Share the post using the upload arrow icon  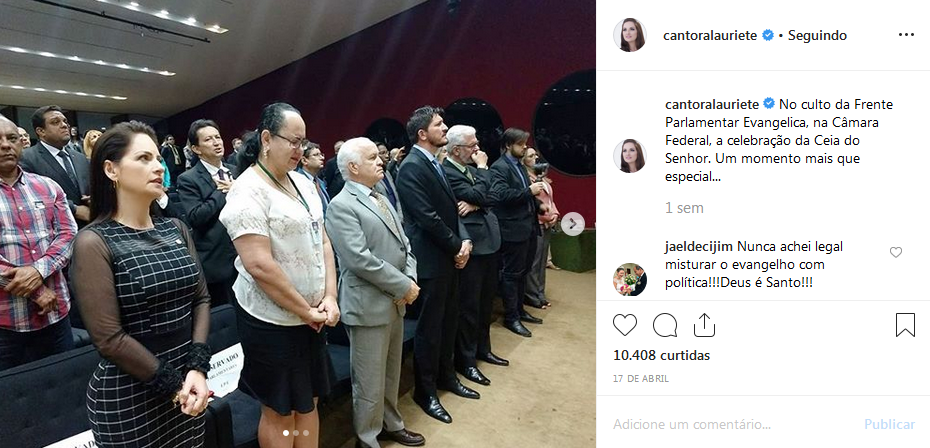705,325
